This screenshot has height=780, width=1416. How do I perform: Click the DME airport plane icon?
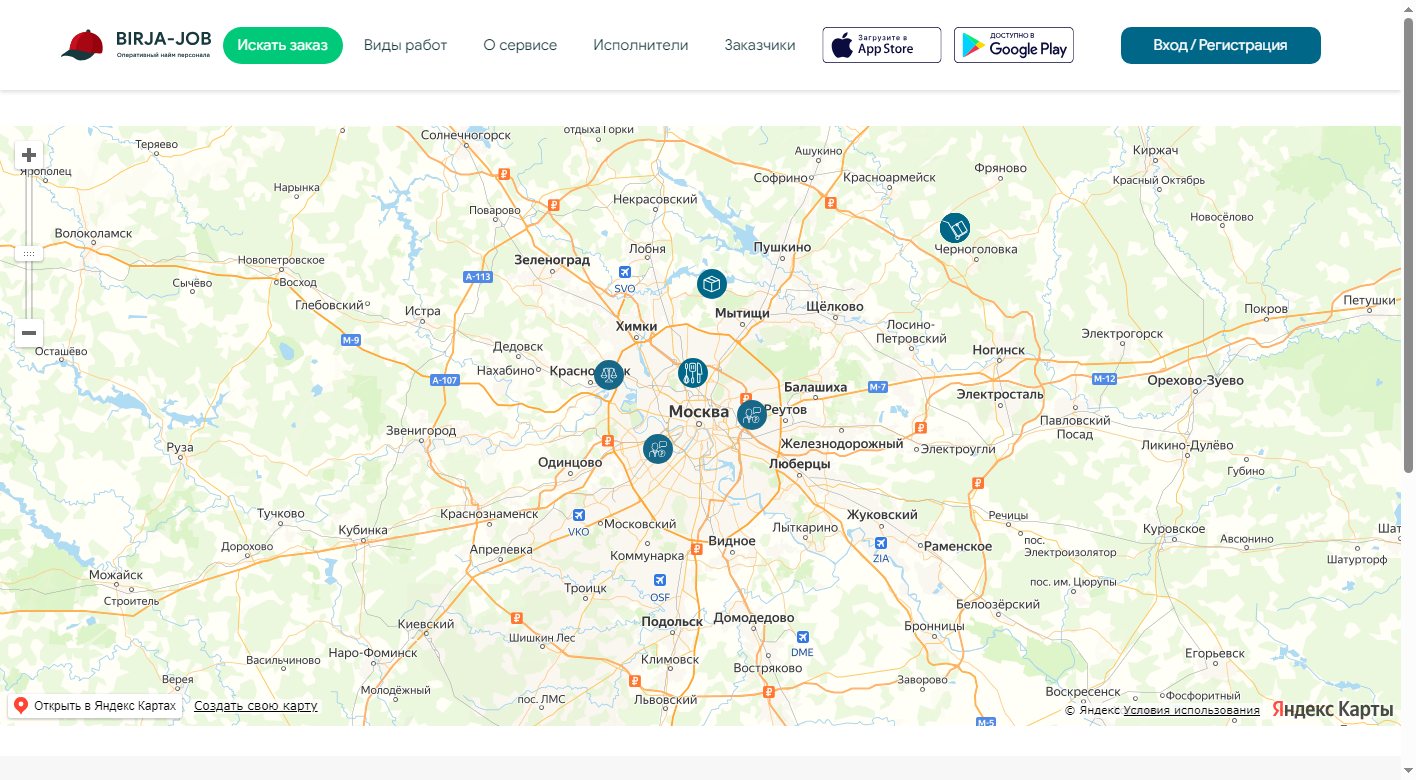(802, 637)
